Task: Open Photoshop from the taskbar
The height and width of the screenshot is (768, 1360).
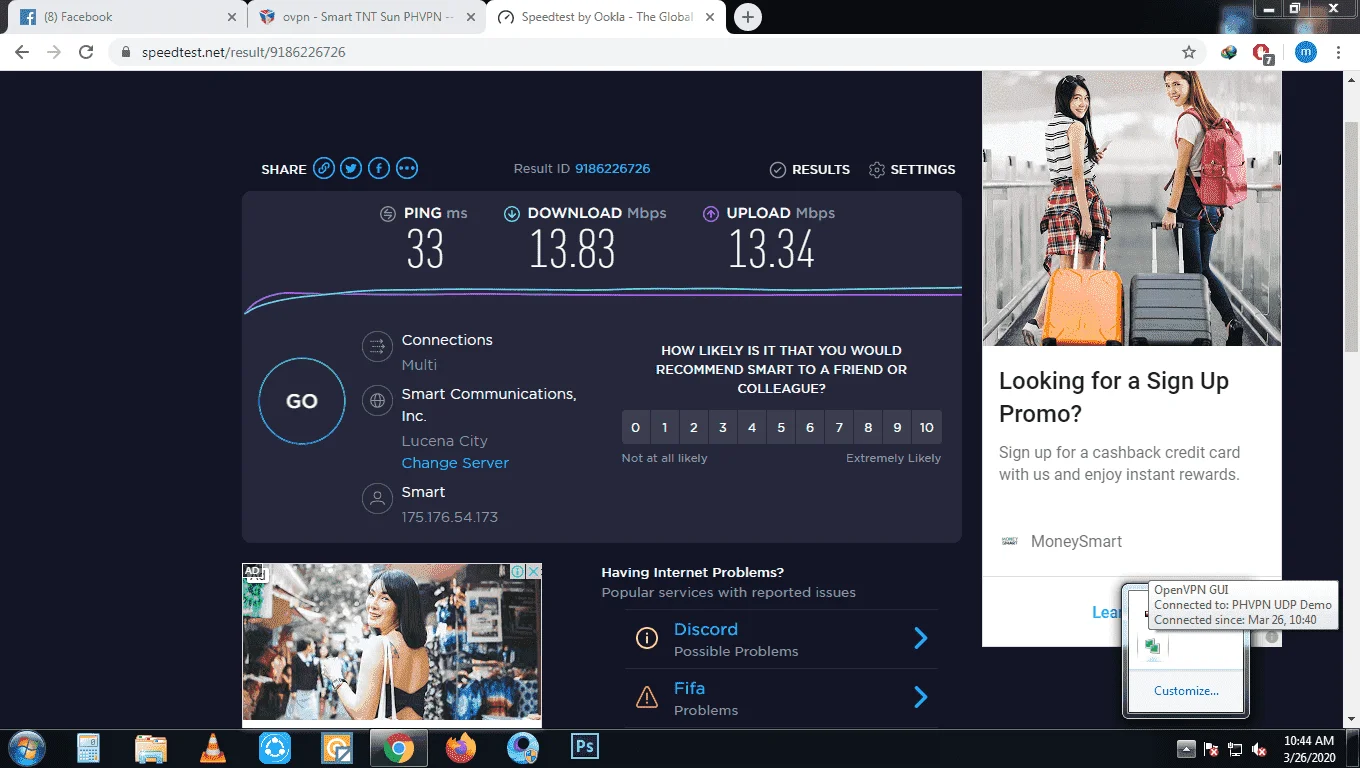Action: point(584,747)
